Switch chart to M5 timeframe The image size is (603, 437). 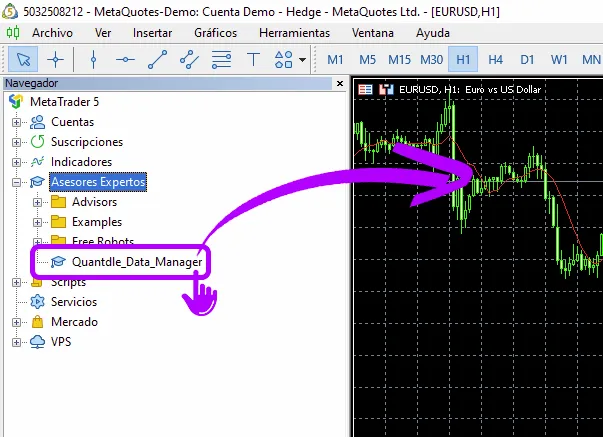[x=367, y=60]
